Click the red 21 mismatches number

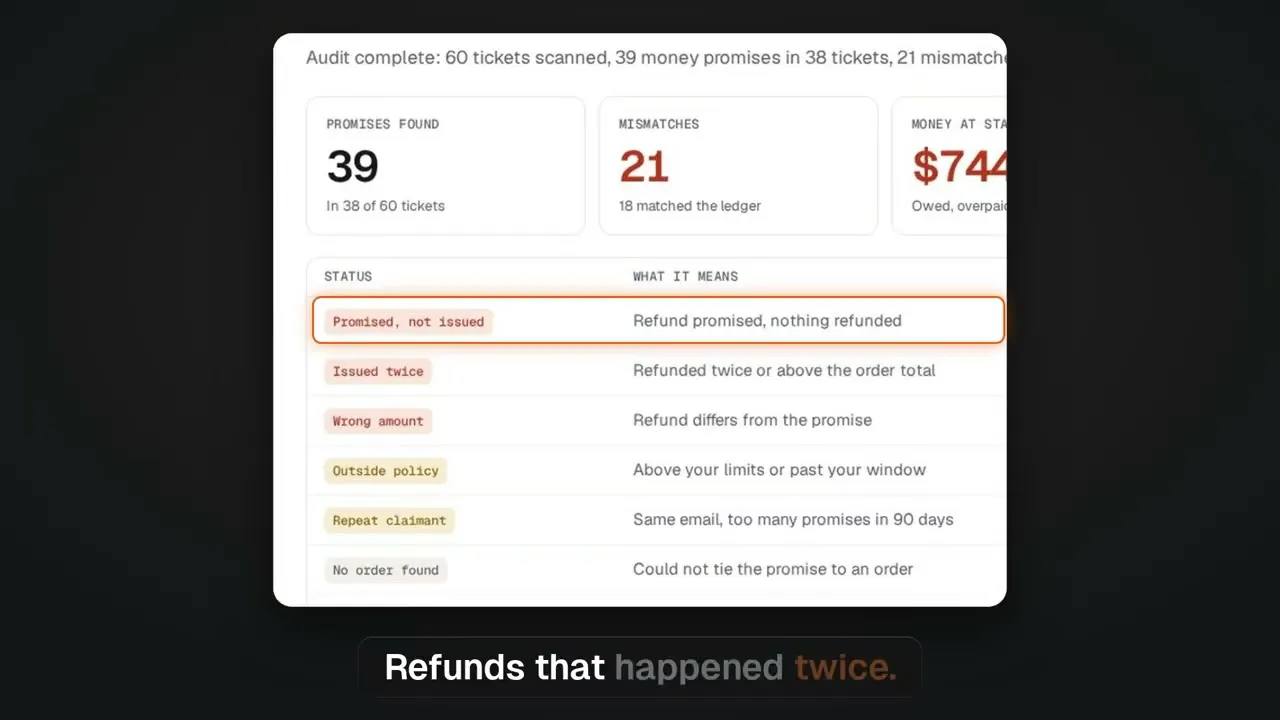tap(644, 166)
